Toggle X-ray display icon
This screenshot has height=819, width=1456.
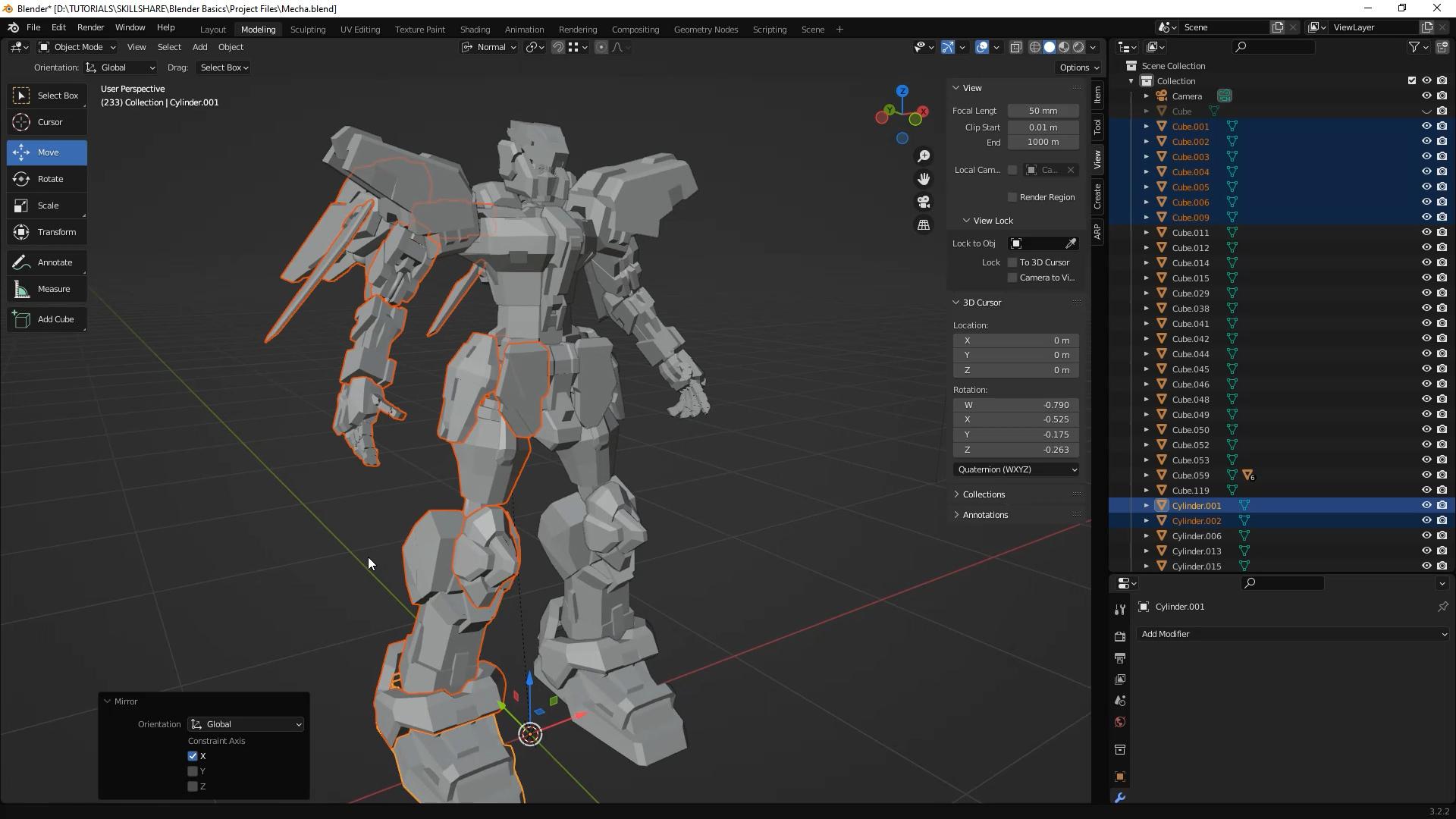(x=1016, y=47)
